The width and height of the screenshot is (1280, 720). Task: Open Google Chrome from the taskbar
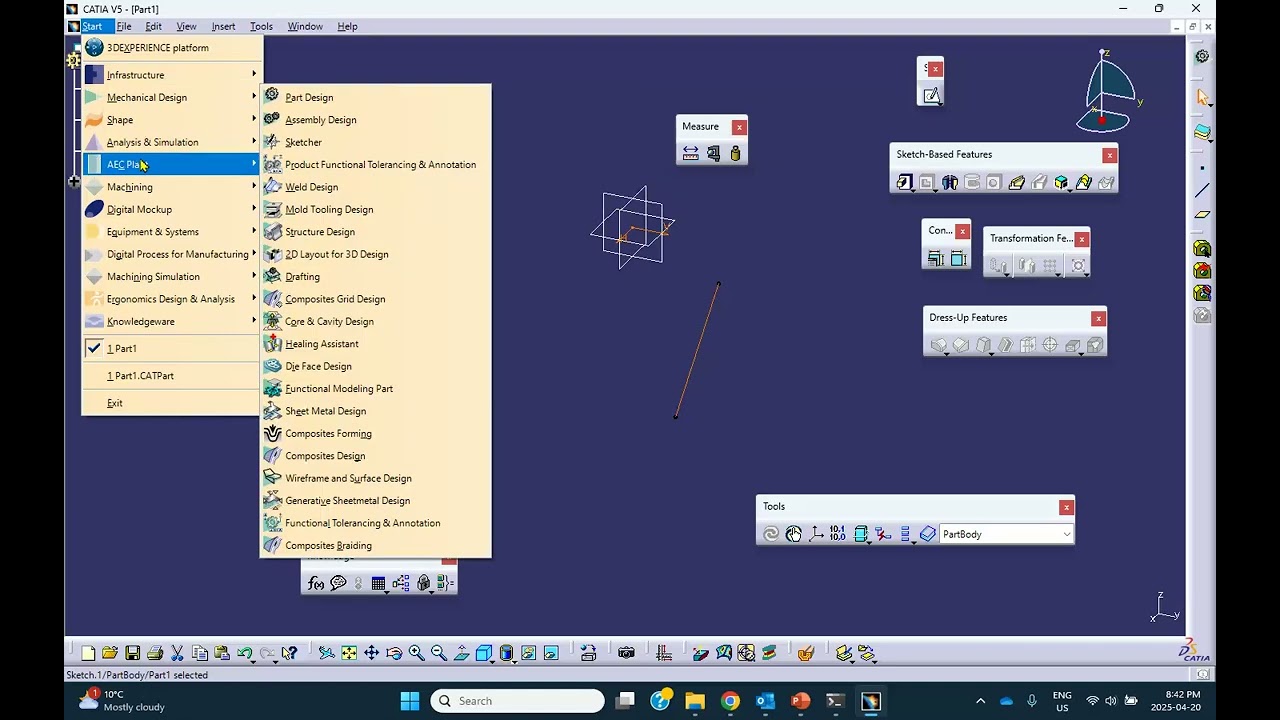(730, 701)
